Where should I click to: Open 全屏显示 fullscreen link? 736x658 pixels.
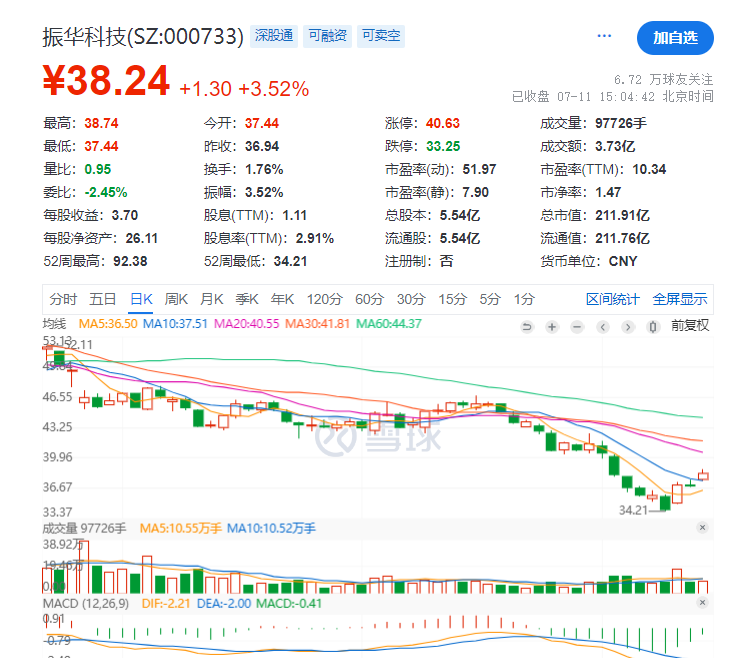[680, 299]
